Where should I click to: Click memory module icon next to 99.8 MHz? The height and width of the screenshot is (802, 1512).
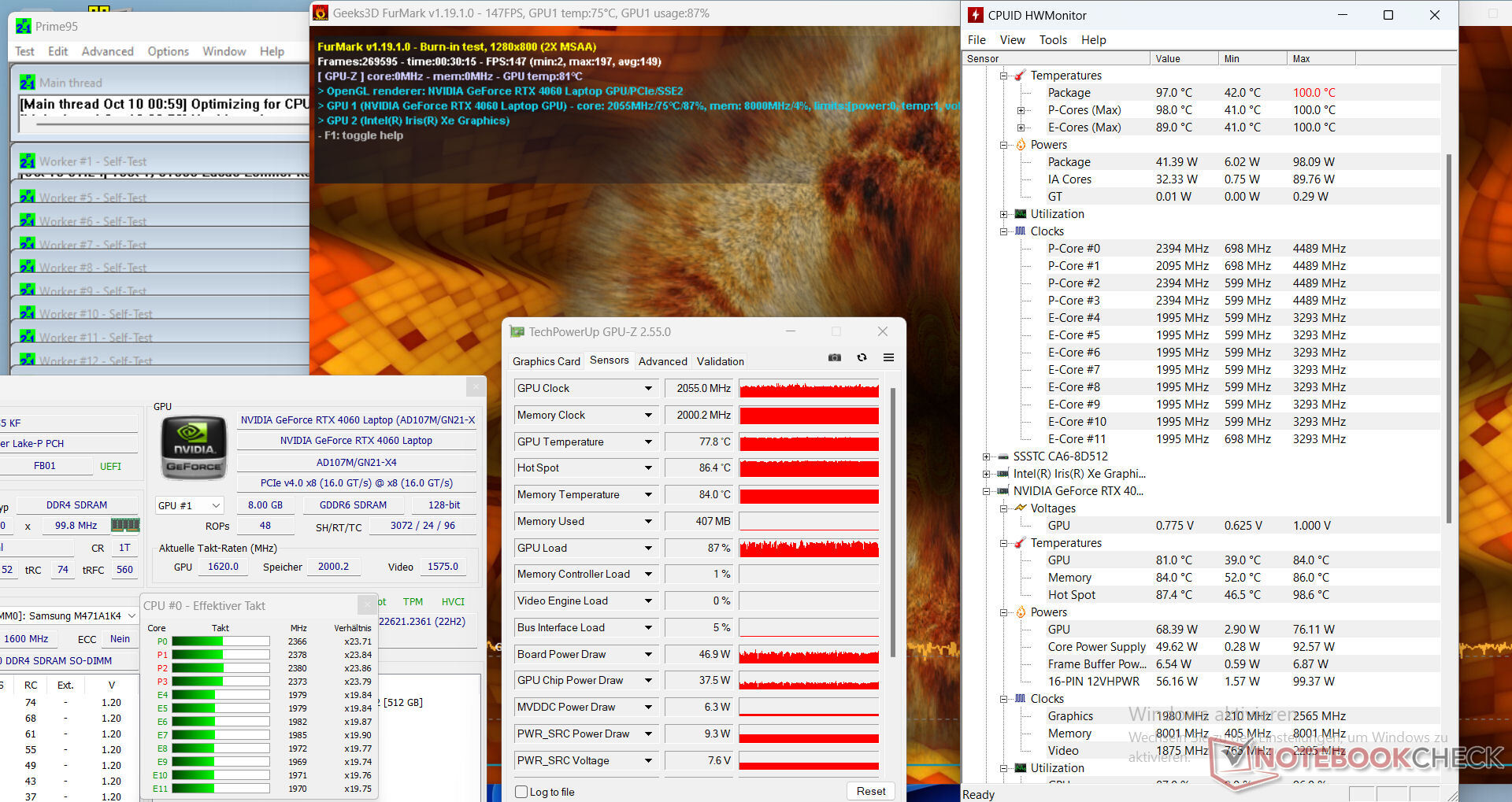click(x=125, y=525)
